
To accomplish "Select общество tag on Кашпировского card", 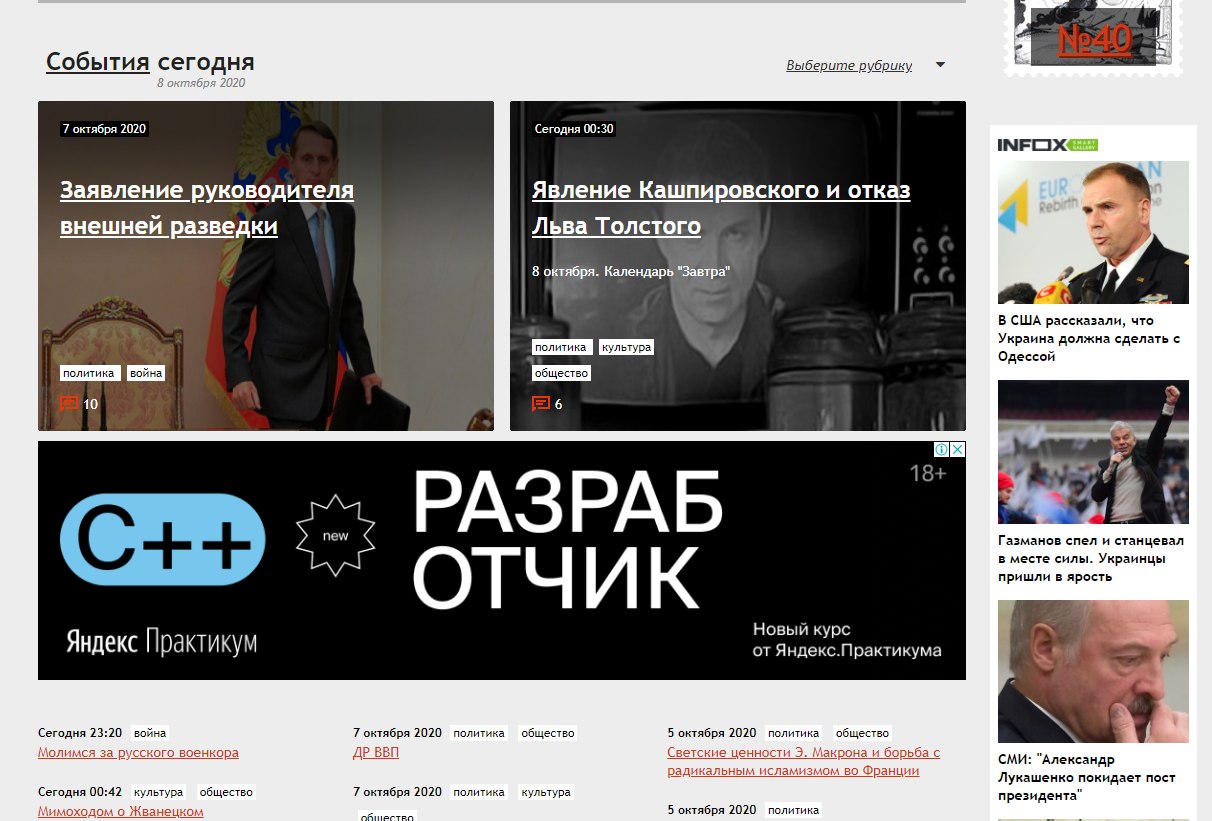I will (561, 373).
